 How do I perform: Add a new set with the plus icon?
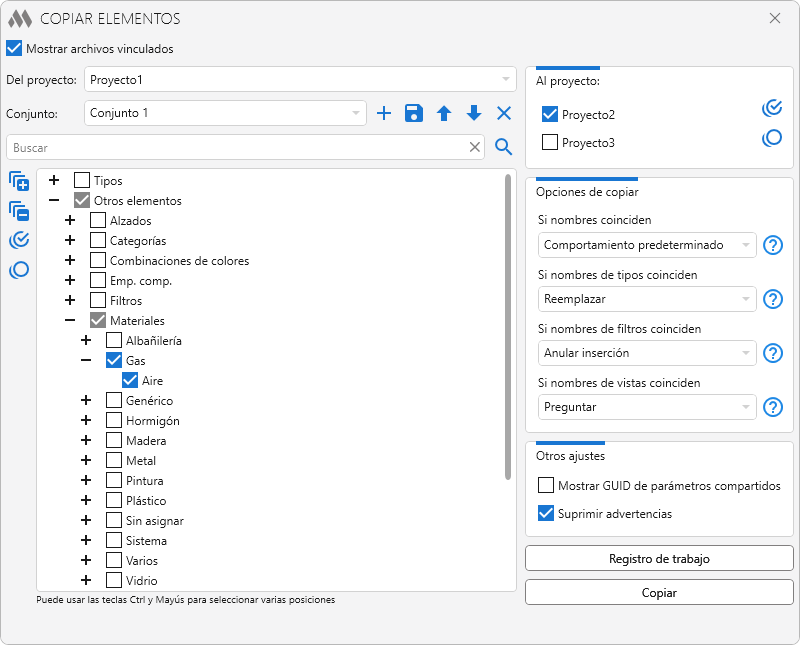pos(384,113)
